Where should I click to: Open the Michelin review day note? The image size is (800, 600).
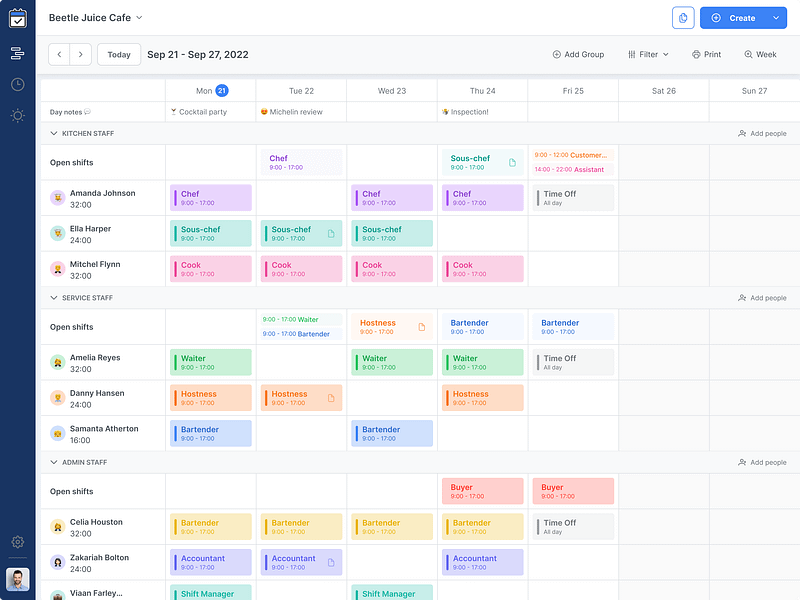[x=291, y=112]
